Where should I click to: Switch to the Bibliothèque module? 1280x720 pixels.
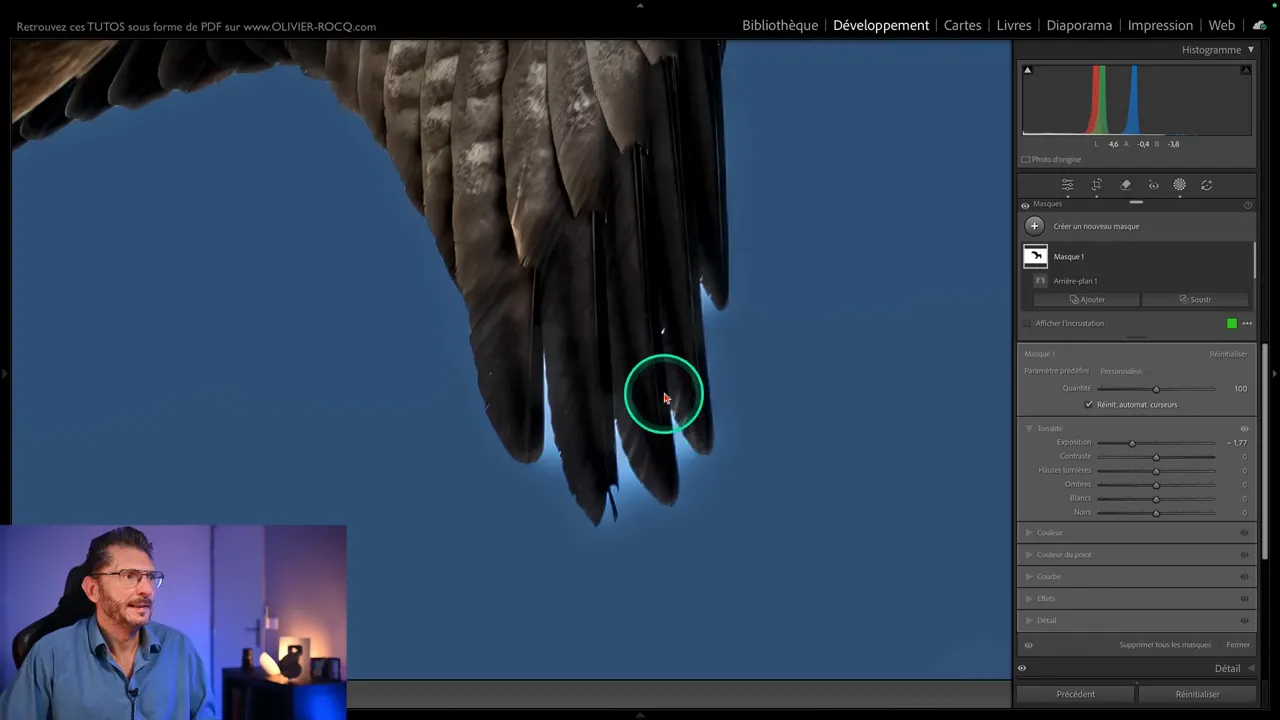(780, 25)
